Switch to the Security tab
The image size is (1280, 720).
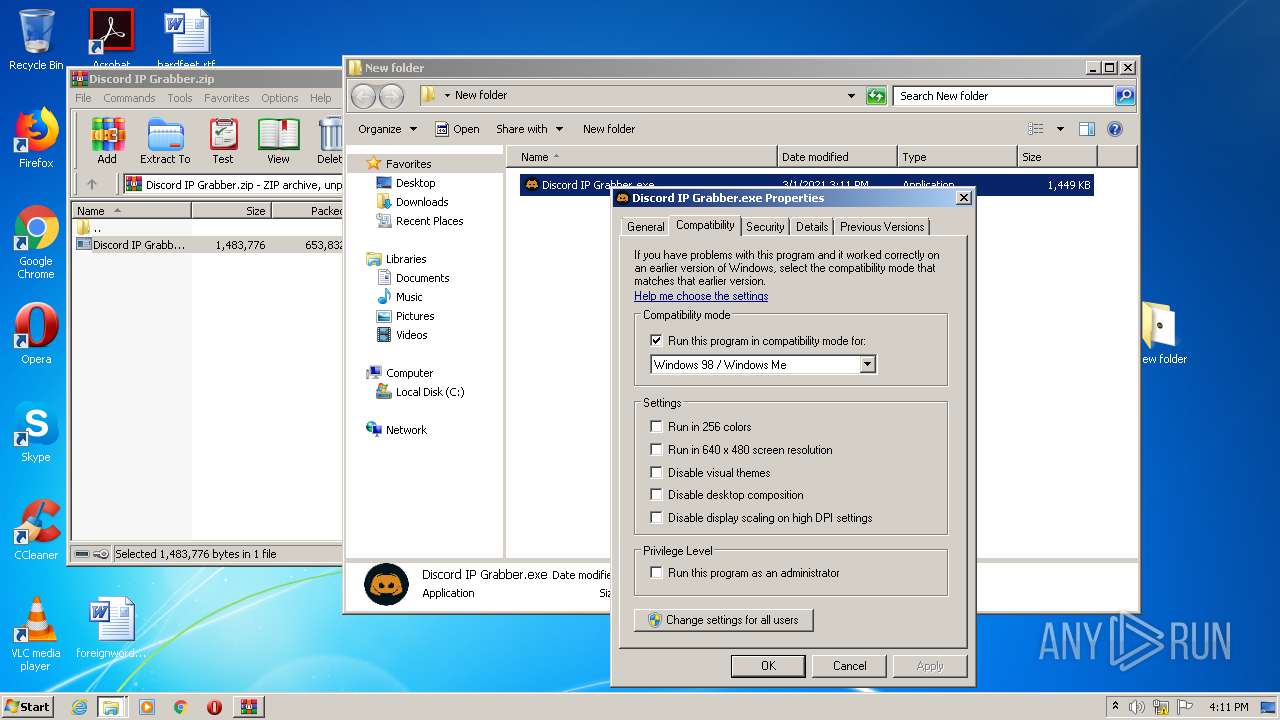coord(765,227)
